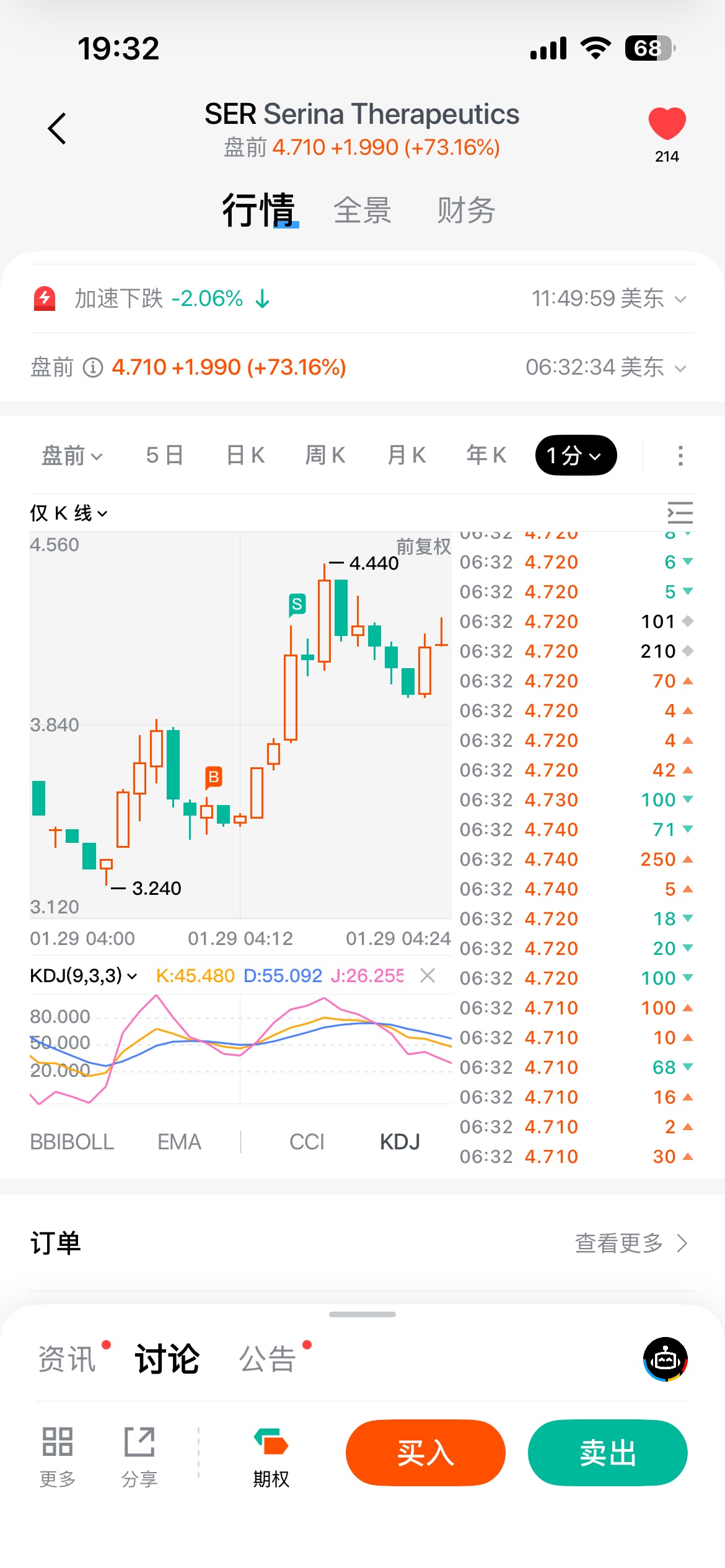Tap the trade list layout icon
This screenshot has height=1568, width=725.
(x=680, y=513)
